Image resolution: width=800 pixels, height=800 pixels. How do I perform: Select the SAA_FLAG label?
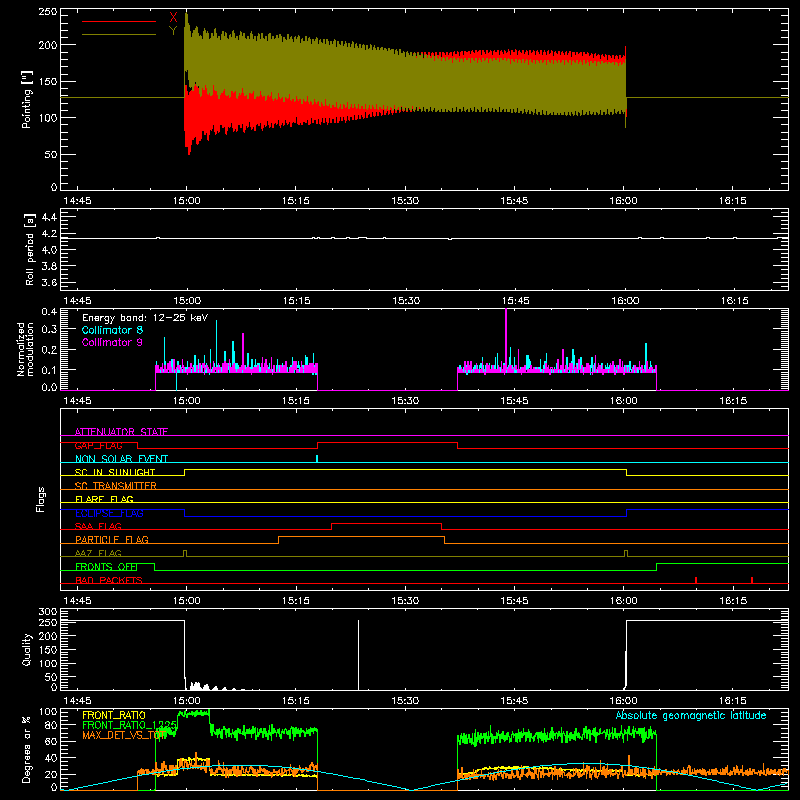[98, 526]
